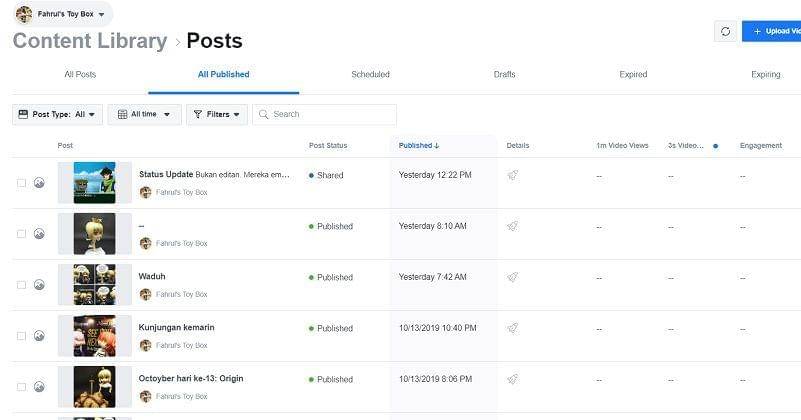This screenshot has width=801, height=420.
Task: Switch to the Scheduled tab
Action: click(x=370, y=75)
